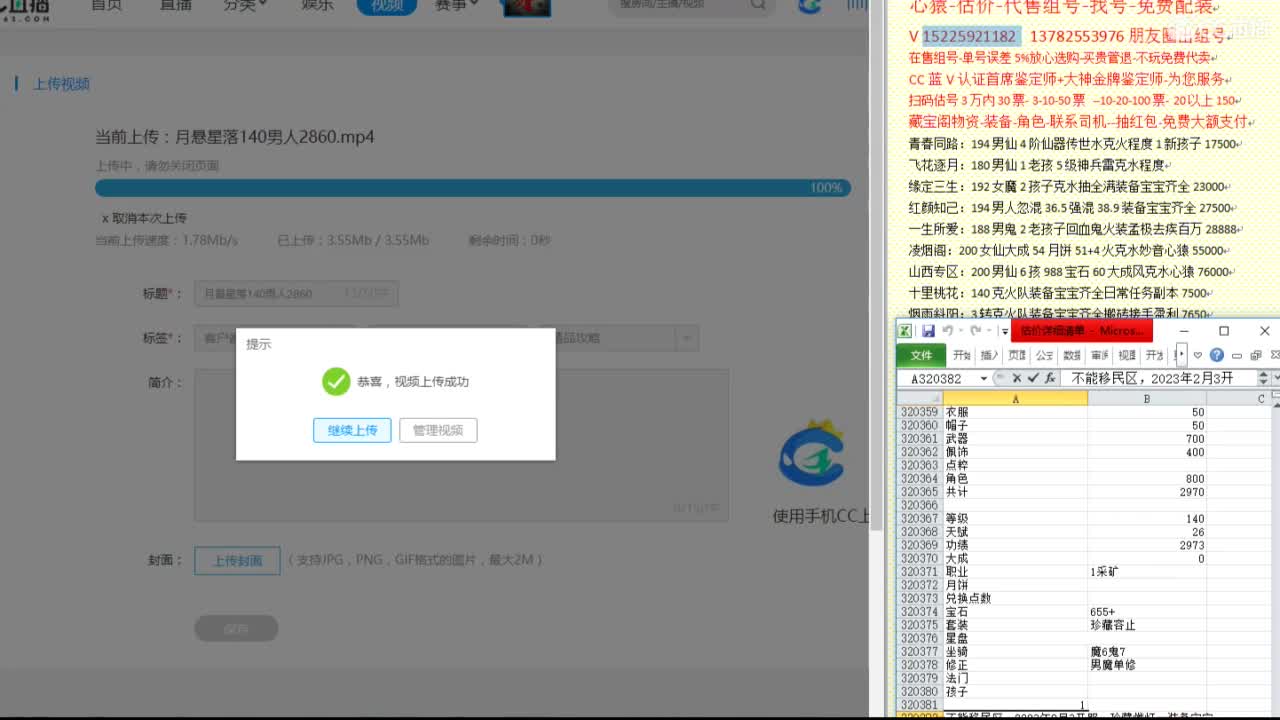Minimize the Excel workbook inside the ribbon row
Viewport: 1280px width, 720px height.
1236,355
